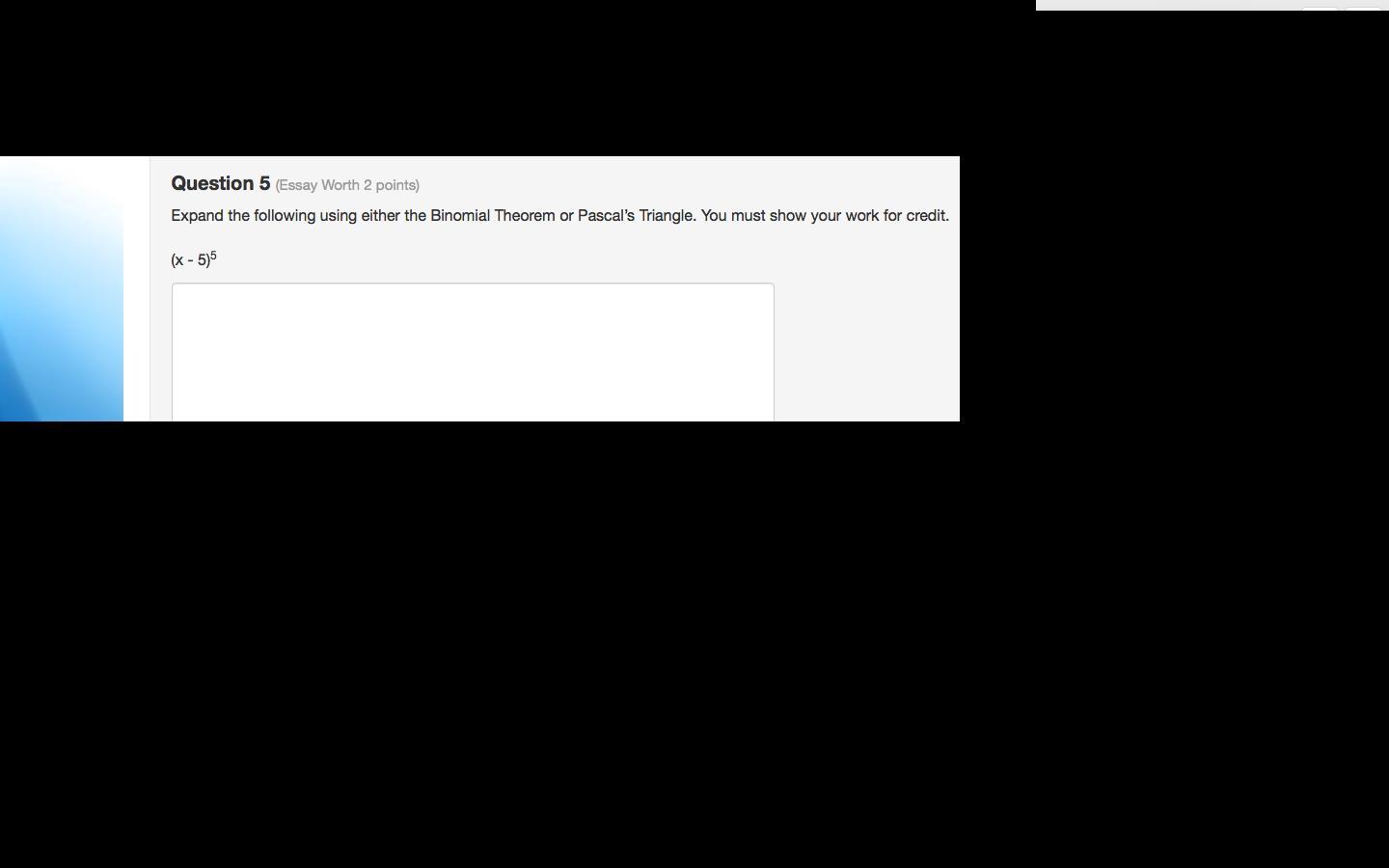This screenshot has height=868, width=1389.
Task: Click the word credit ending the instructions
Action: pos(928,215)
